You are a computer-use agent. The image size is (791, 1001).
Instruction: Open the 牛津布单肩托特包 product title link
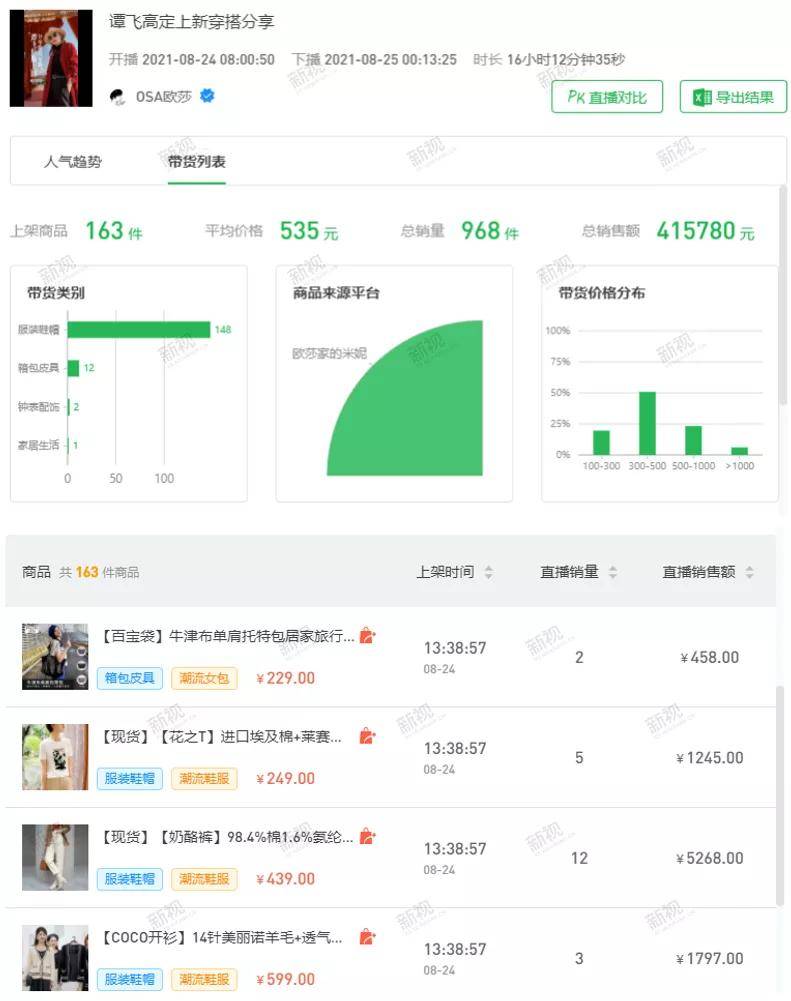(227, 636)
